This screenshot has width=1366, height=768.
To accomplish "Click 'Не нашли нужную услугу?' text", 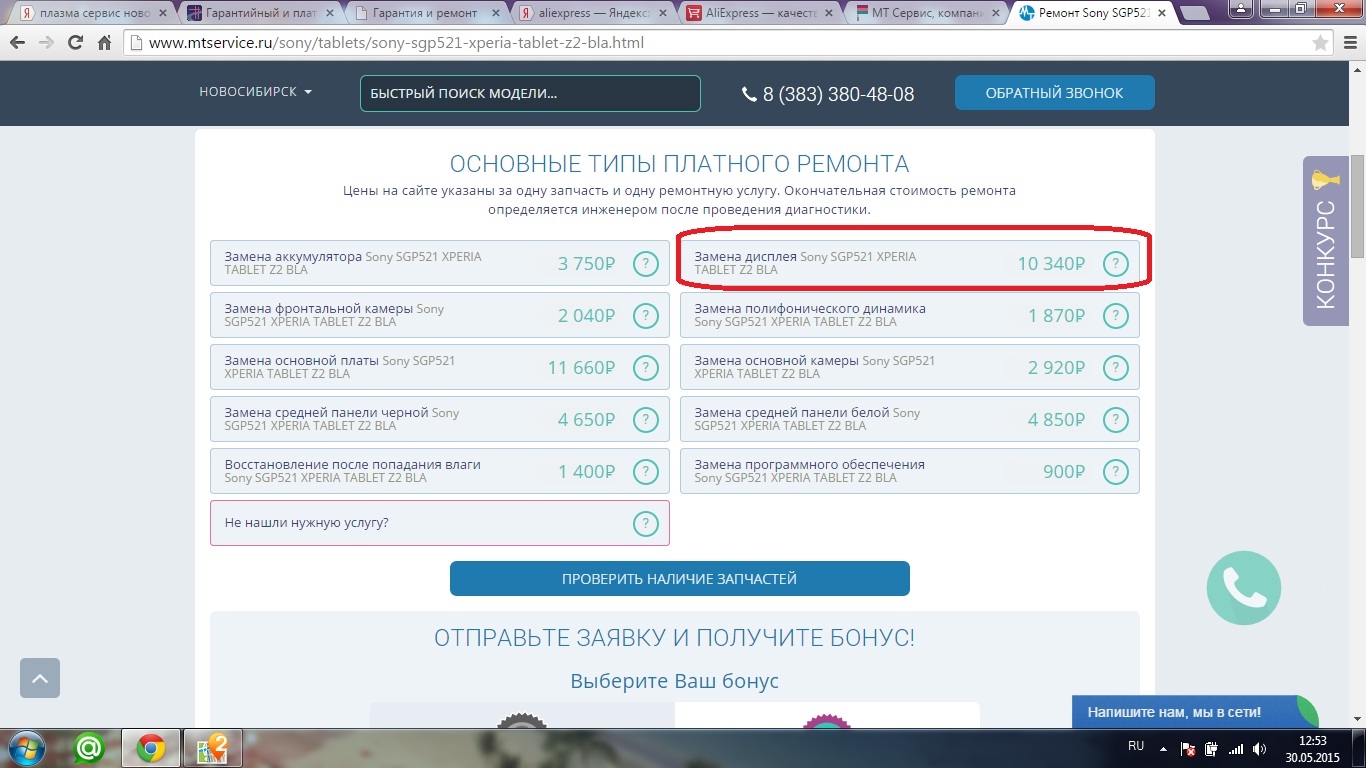I will tap(306, 523).
